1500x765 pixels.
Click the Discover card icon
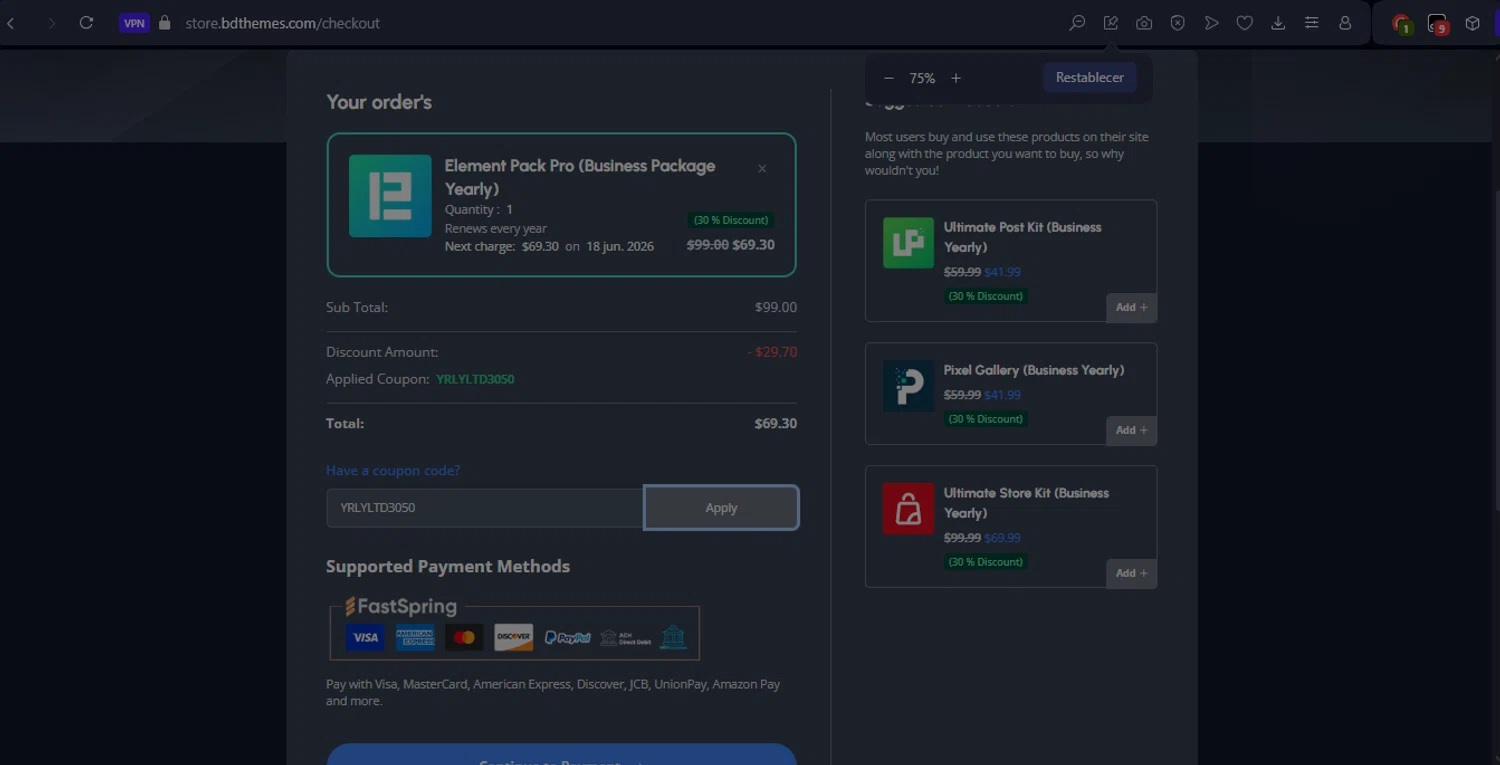514,637
